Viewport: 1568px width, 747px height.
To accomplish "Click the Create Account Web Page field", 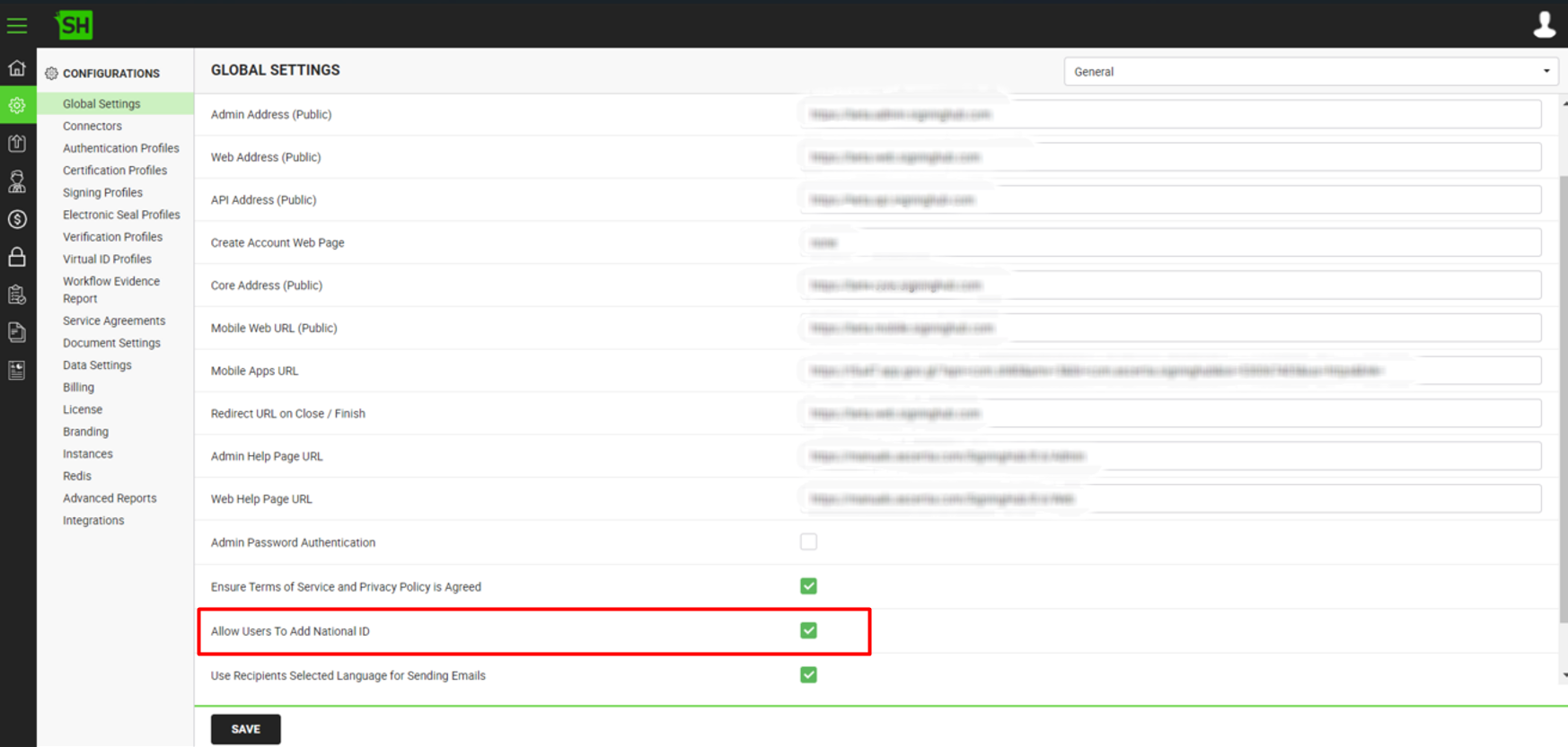I will tap(1169, 242).
